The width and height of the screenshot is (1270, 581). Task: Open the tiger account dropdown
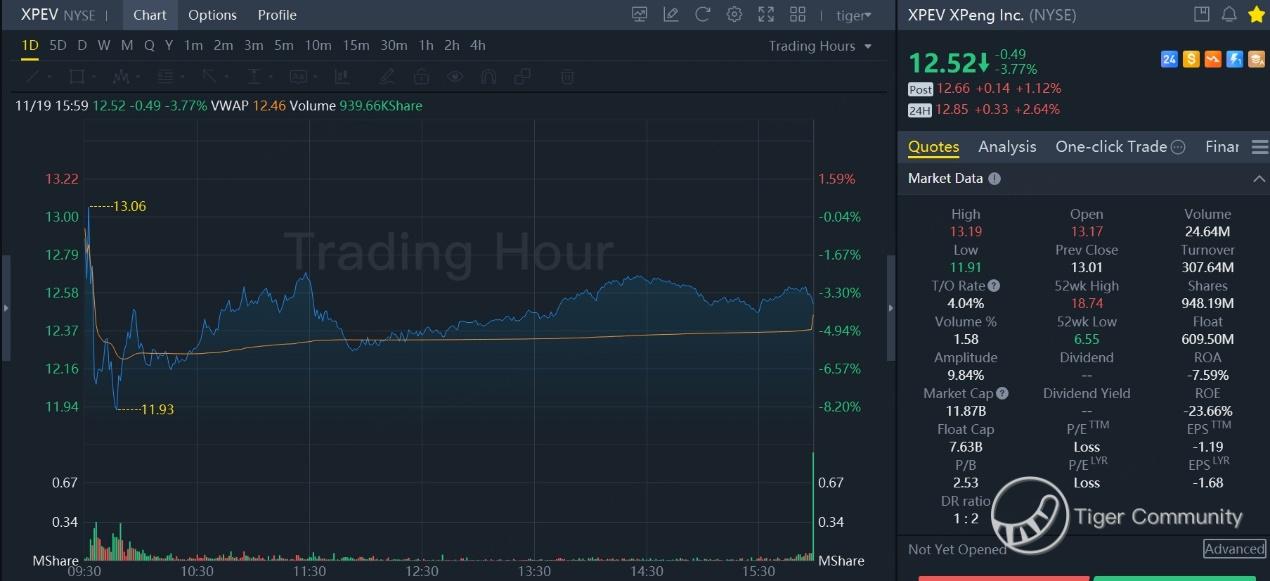[852, 15]
